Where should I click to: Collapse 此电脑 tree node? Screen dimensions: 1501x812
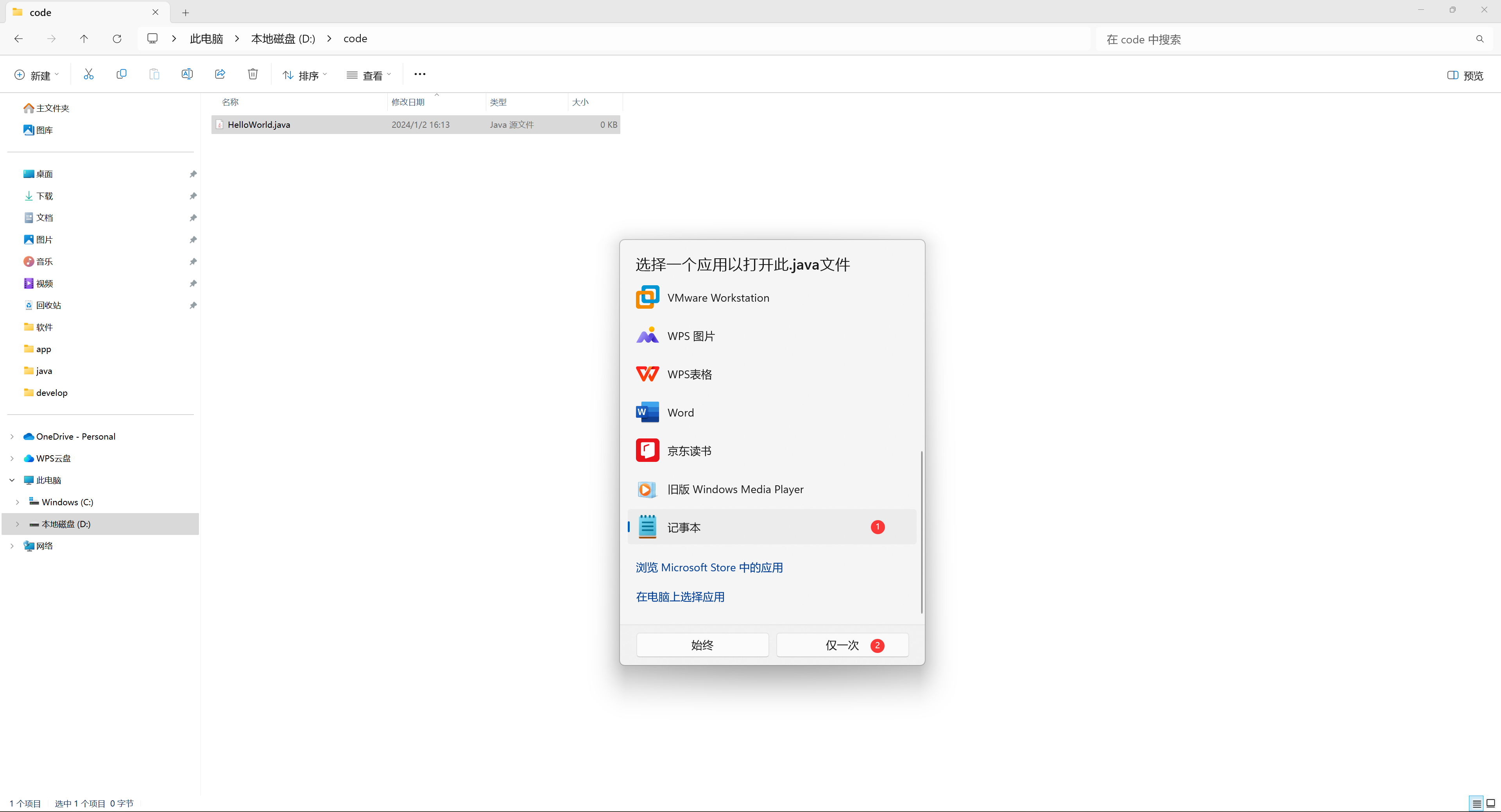click(x=12, y=480)
